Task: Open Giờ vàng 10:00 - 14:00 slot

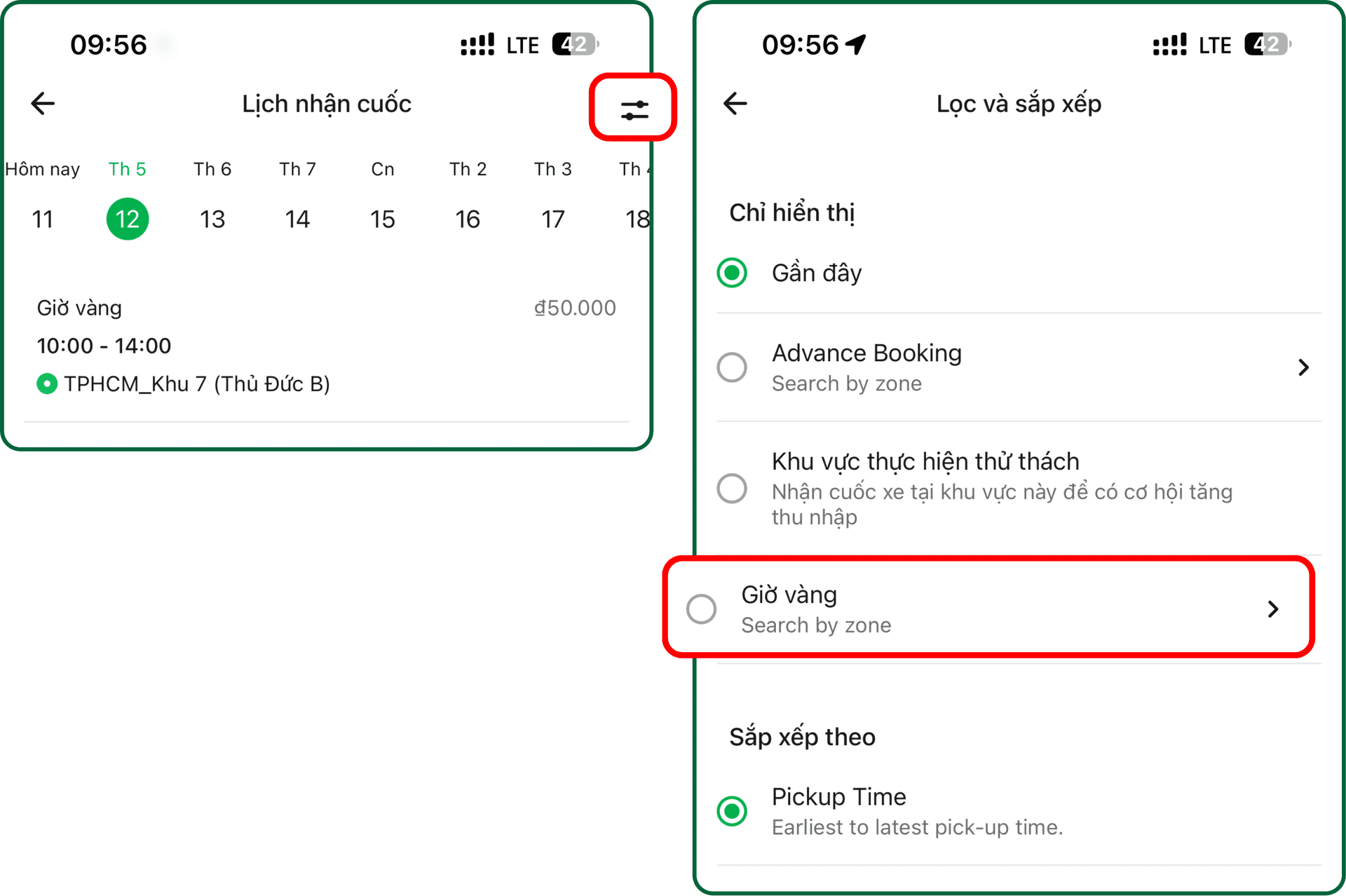Action: click(327, 346)
